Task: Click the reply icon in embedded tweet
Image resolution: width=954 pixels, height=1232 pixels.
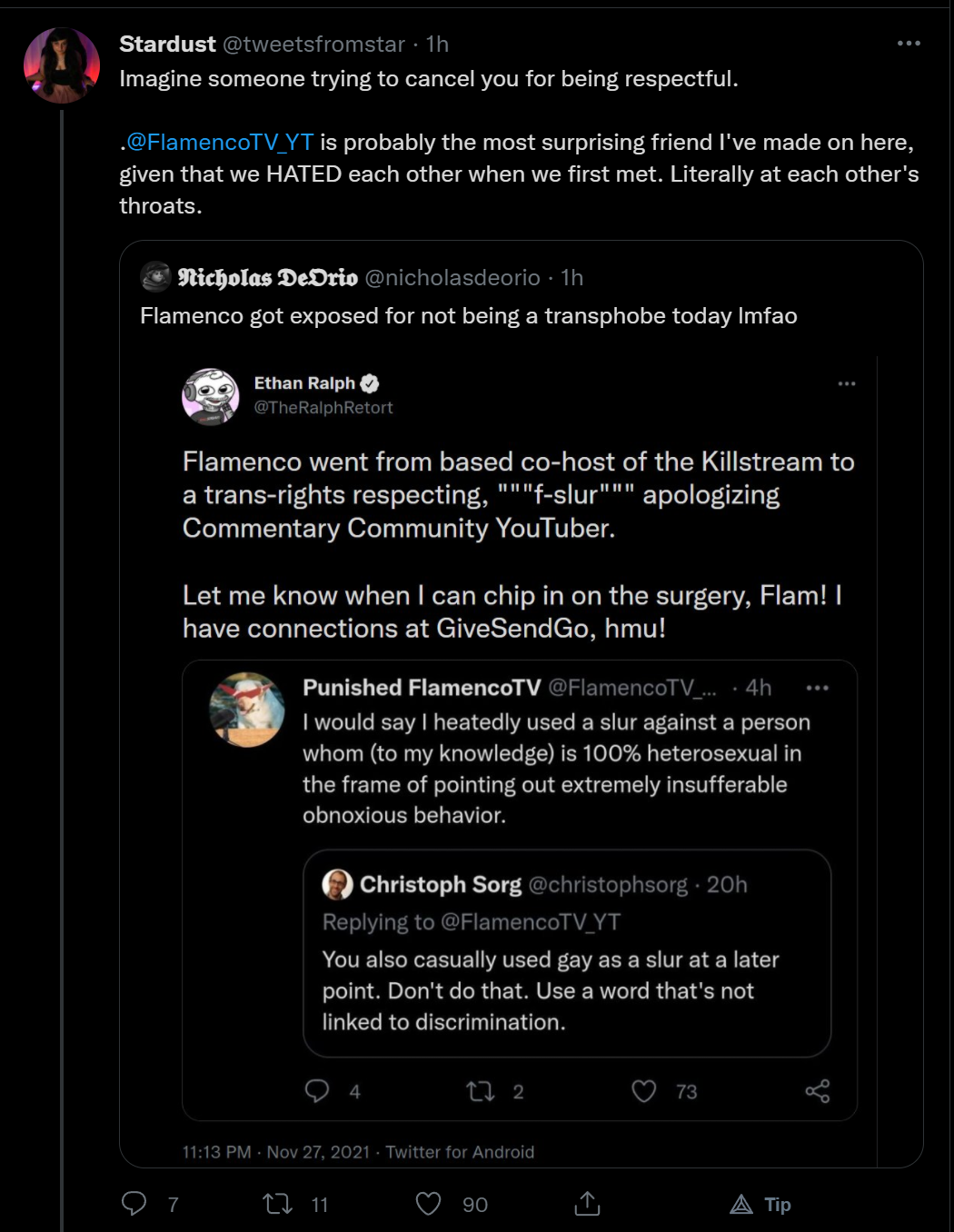Action: point(317,1090)
